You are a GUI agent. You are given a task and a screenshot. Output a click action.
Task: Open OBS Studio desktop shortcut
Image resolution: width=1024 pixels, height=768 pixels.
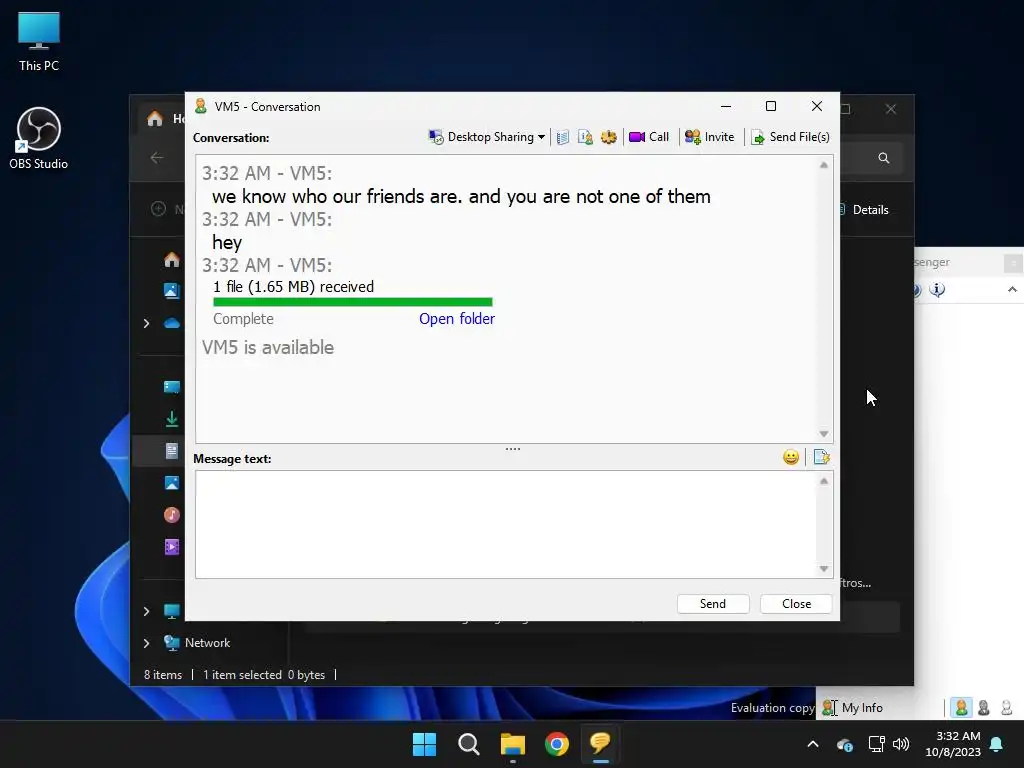(39, 138)
